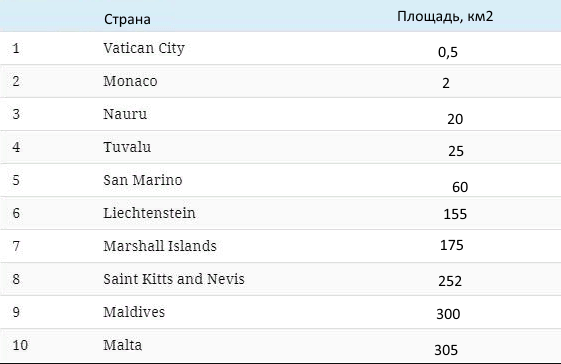Click Saint Kitts and Nevis text
The width and height of the screenshot is (561, 364).
click(174, 279)
